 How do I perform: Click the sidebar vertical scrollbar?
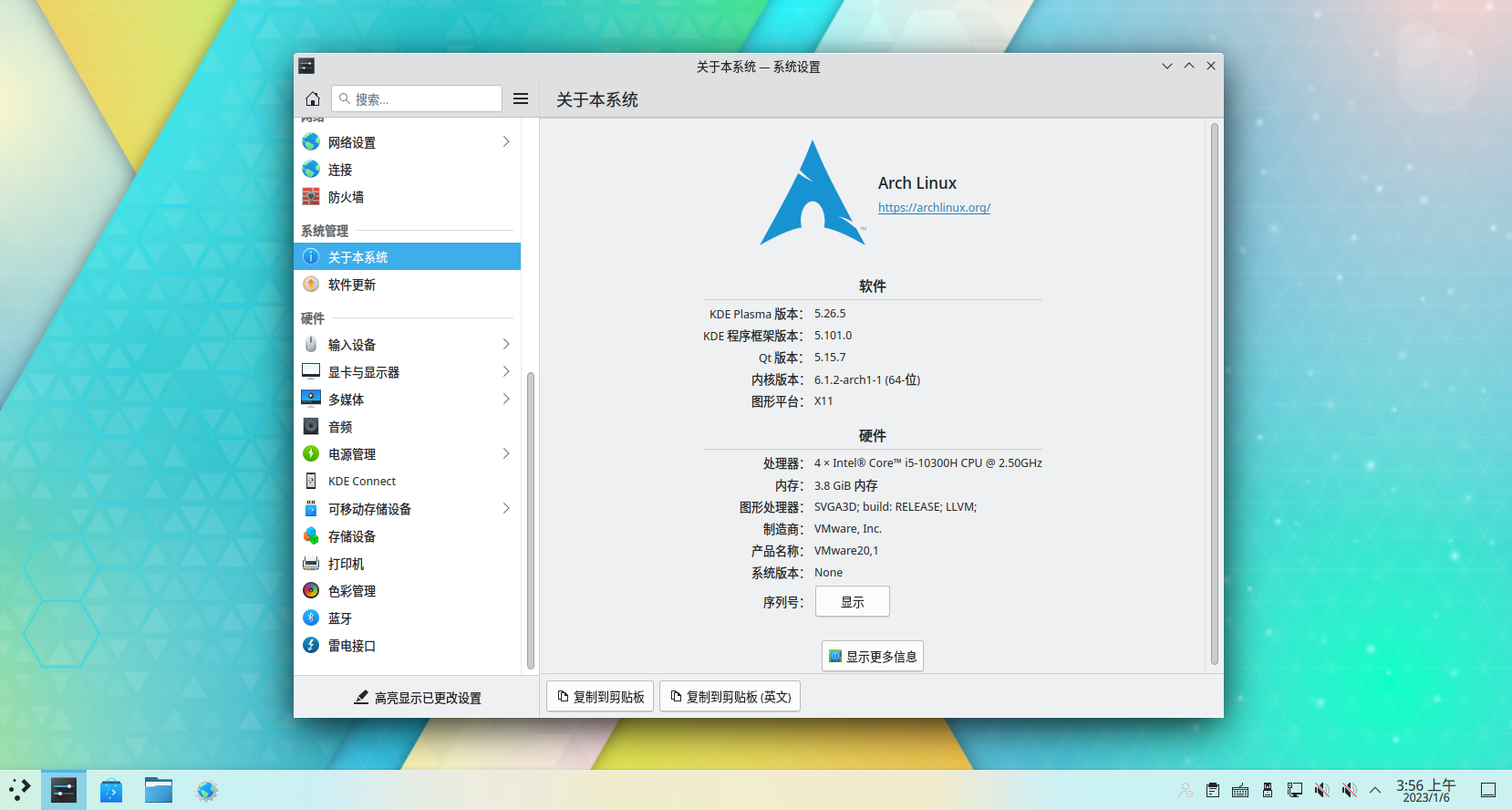(531, 520)
